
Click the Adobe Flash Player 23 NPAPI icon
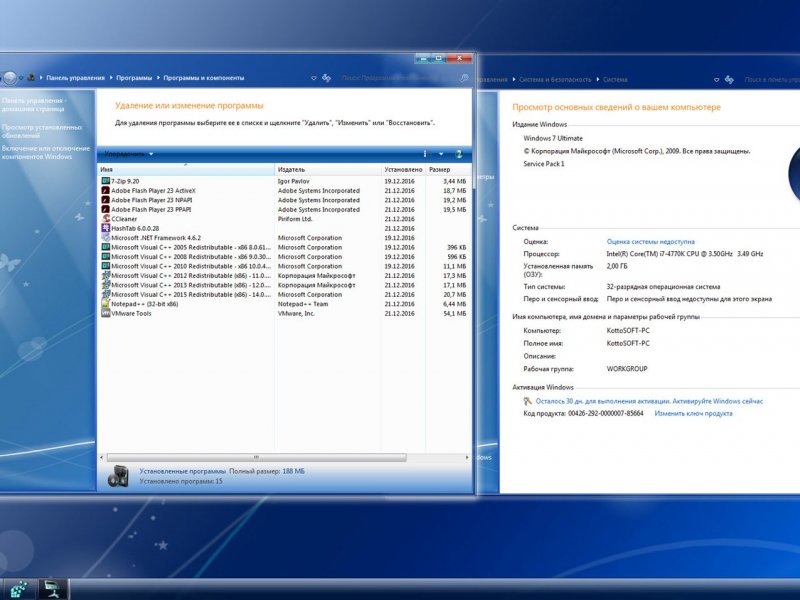click(x=106, y=200)
